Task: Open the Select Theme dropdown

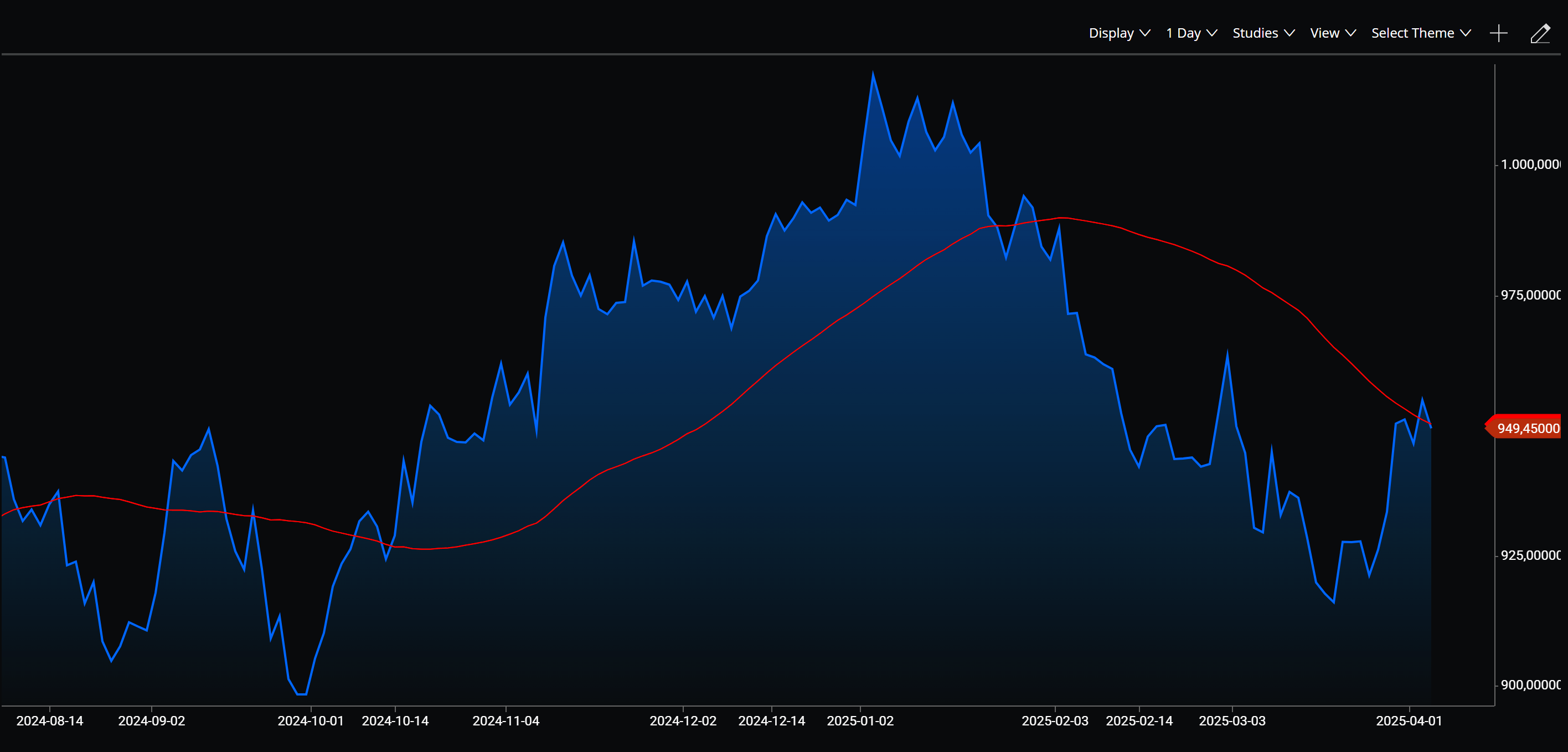Action: (x=1421, y=33)
